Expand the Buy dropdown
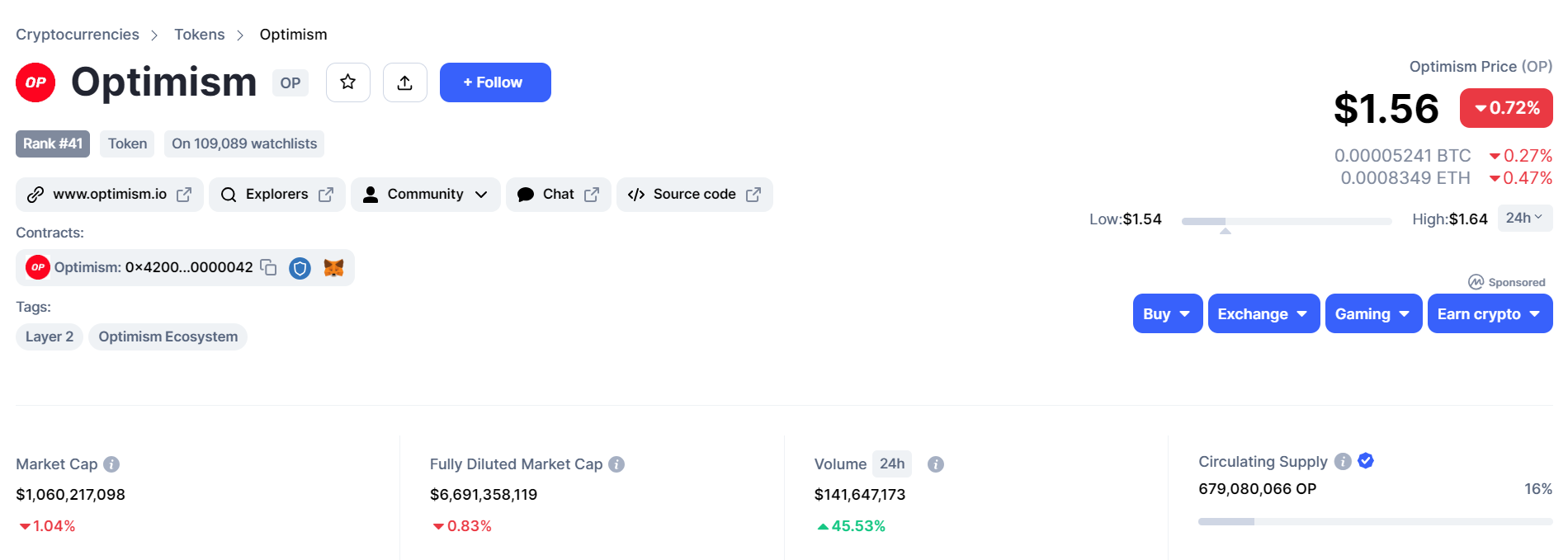Image resolution: width=1568 pixels, height=560 pixels. (1168, 313)
